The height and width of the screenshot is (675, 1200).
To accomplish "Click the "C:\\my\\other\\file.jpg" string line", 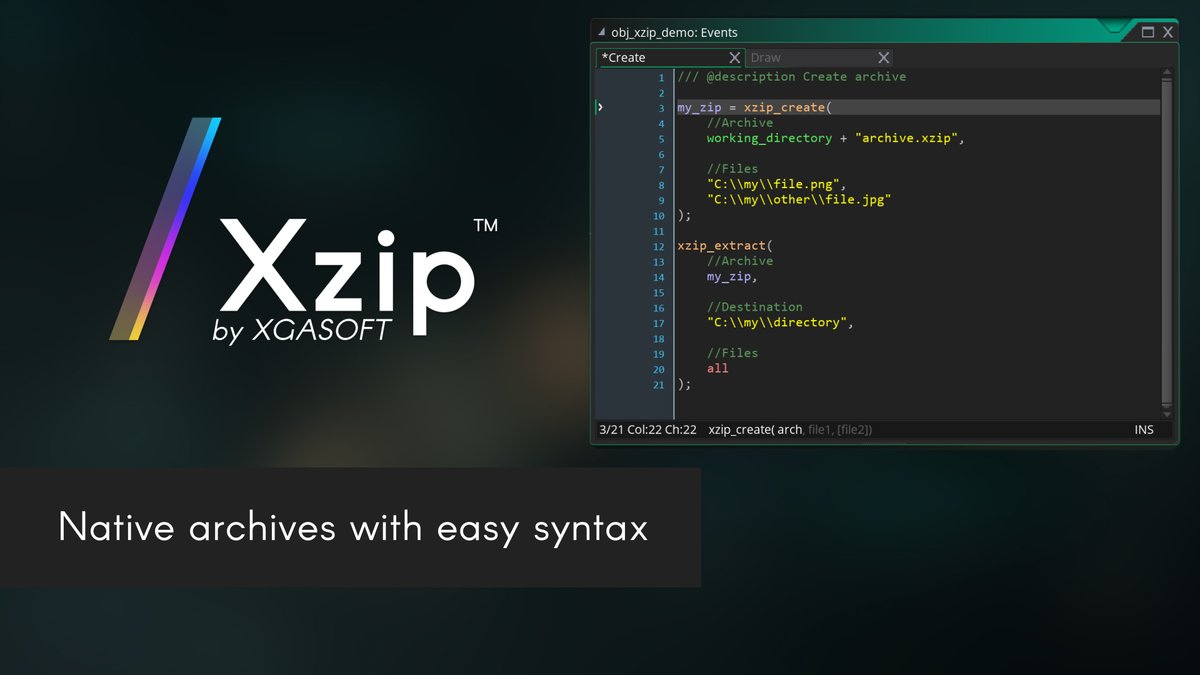I will click(x=799, y=200).
